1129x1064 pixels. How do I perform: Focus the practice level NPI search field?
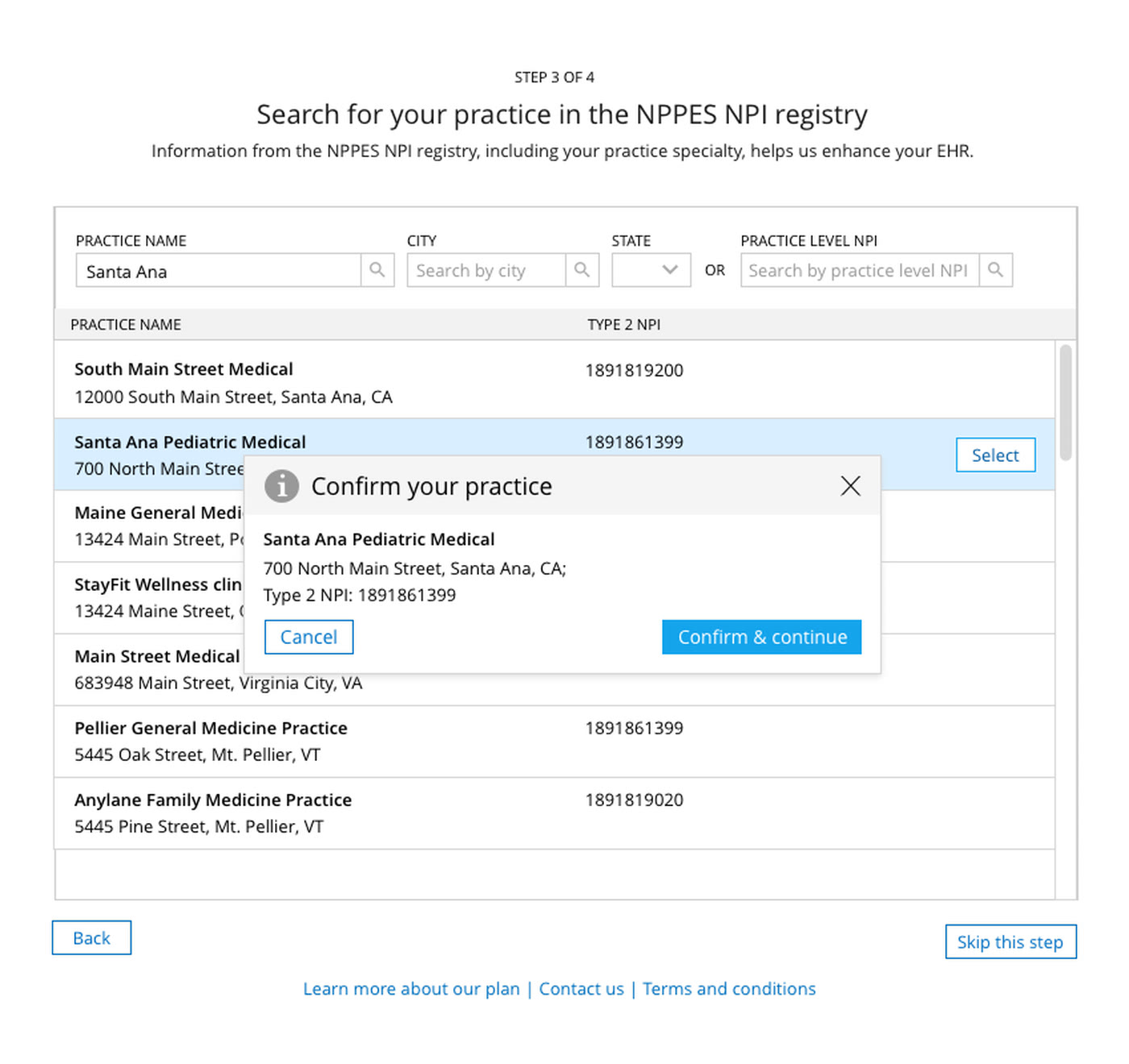tap(860, 270)
